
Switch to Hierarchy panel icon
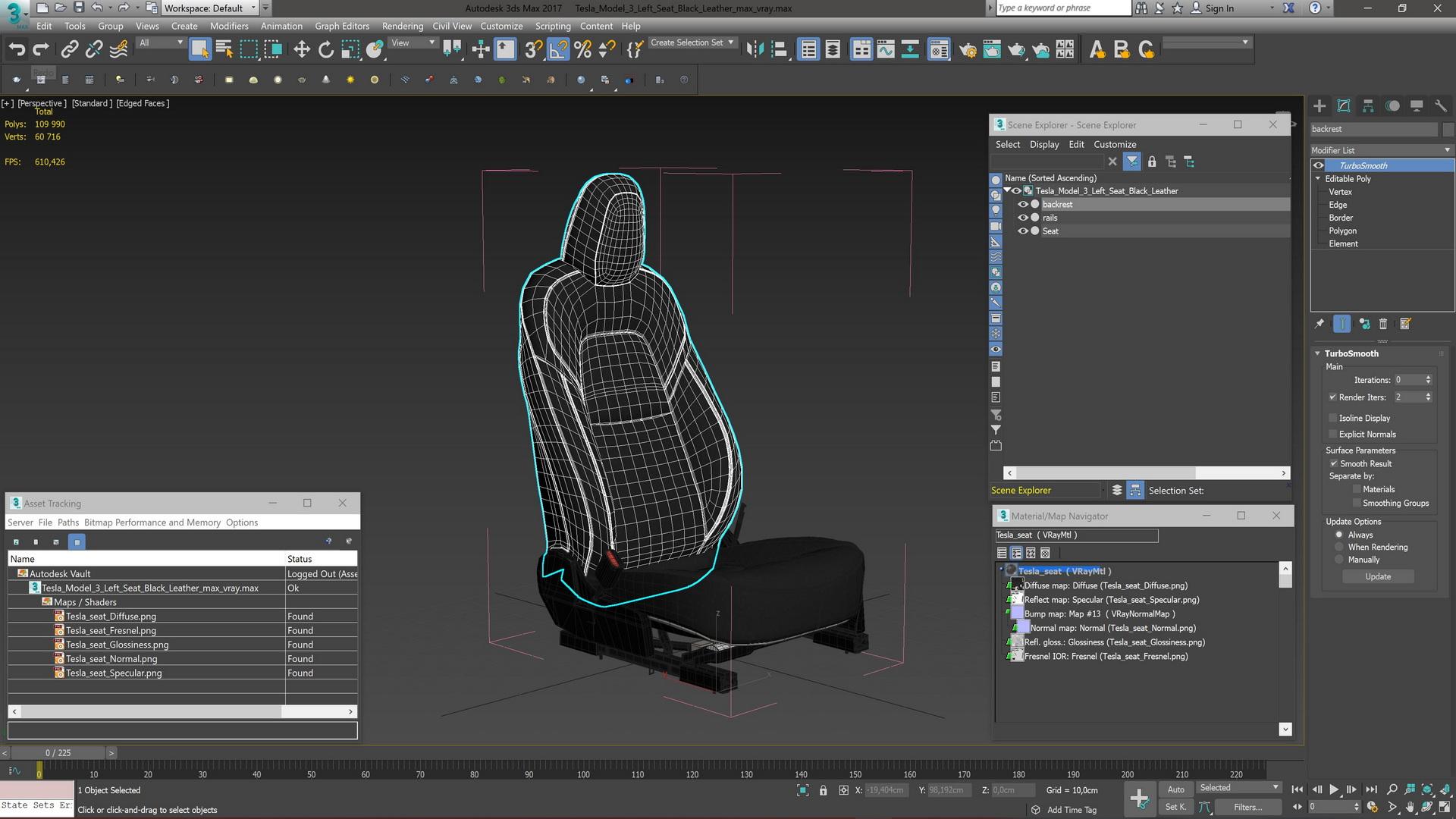tap(1368, 106)
